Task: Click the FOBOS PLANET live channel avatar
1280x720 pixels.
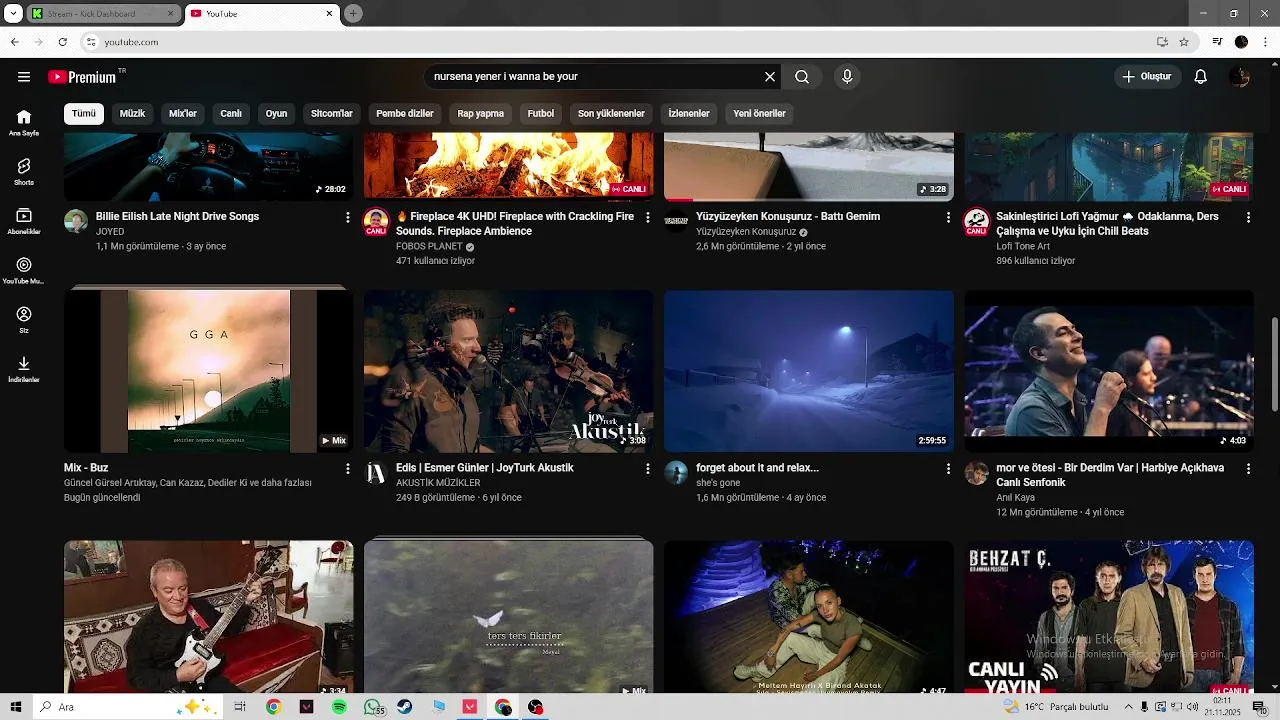Action: 376,222
